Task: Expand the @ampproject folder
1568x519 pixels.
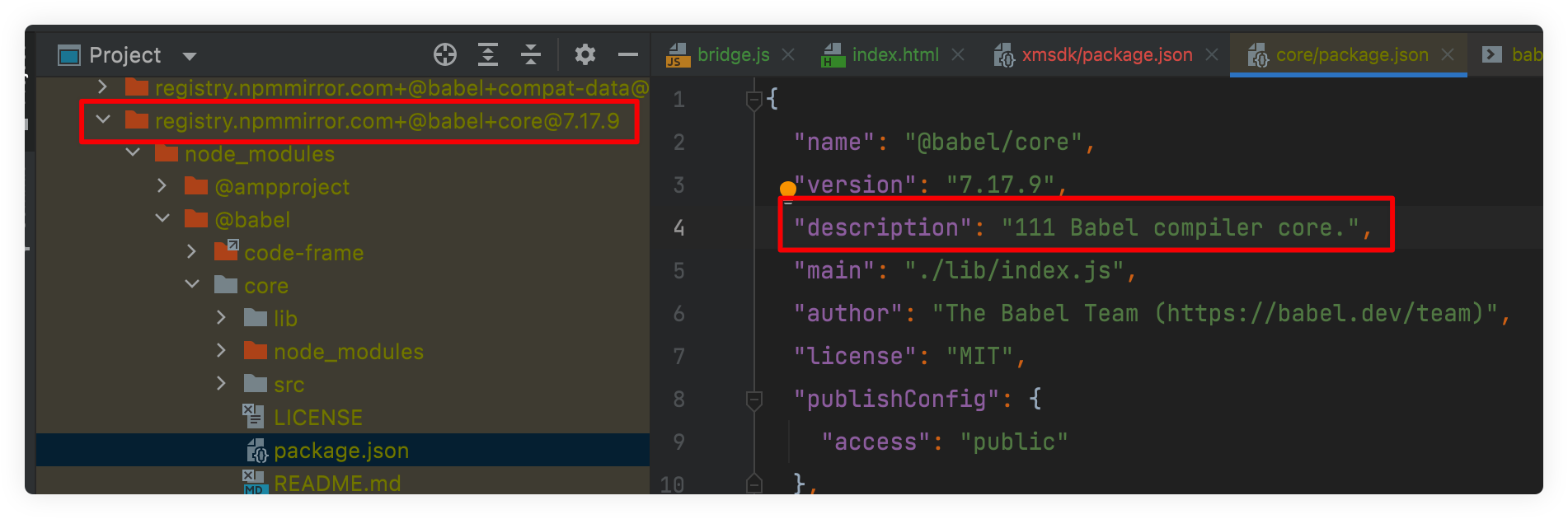Action: [x=162, y=185]
